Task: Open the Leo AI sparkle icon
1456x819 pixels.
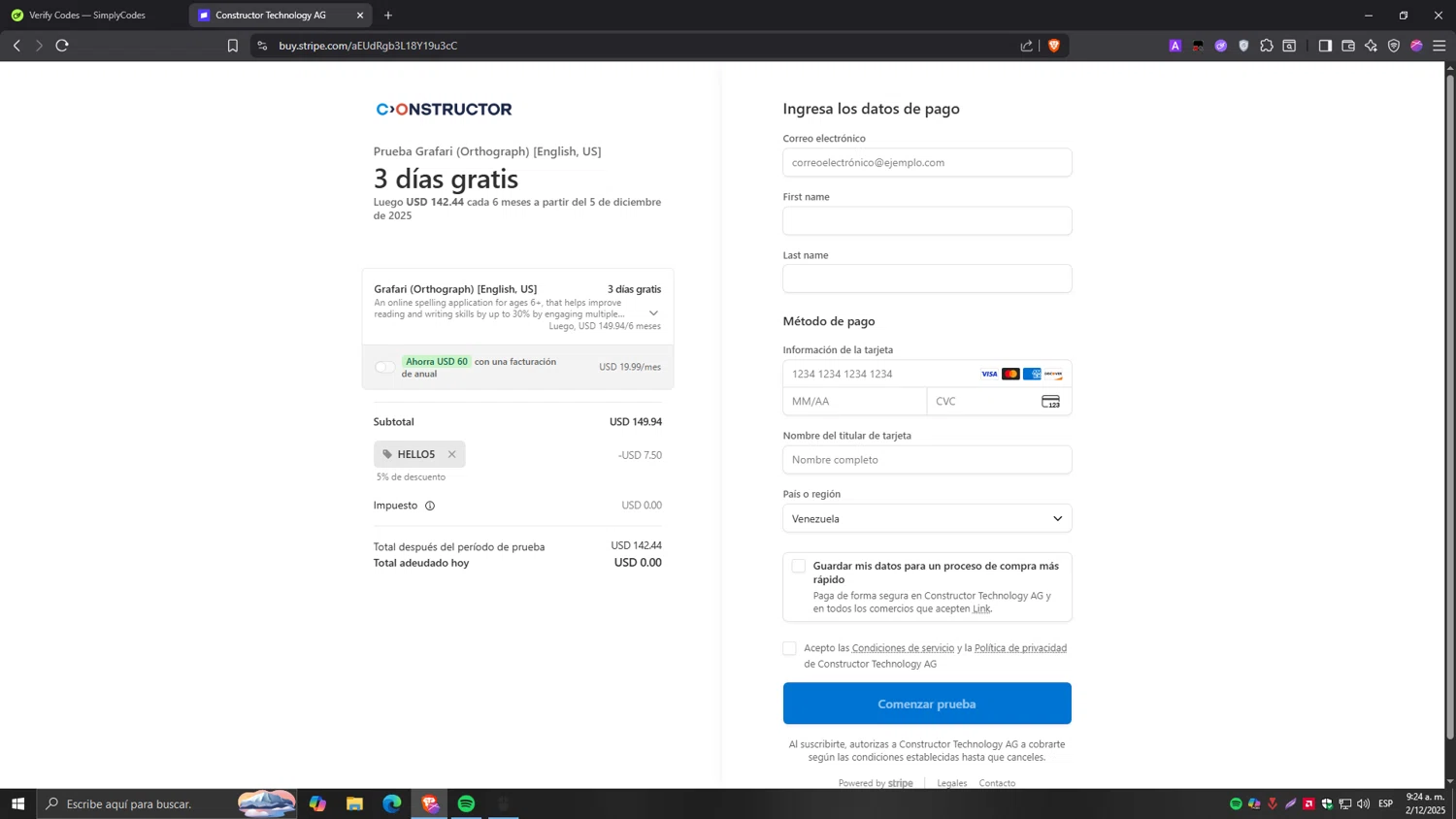Action: pyautogui.click(x=1371, y=46)
